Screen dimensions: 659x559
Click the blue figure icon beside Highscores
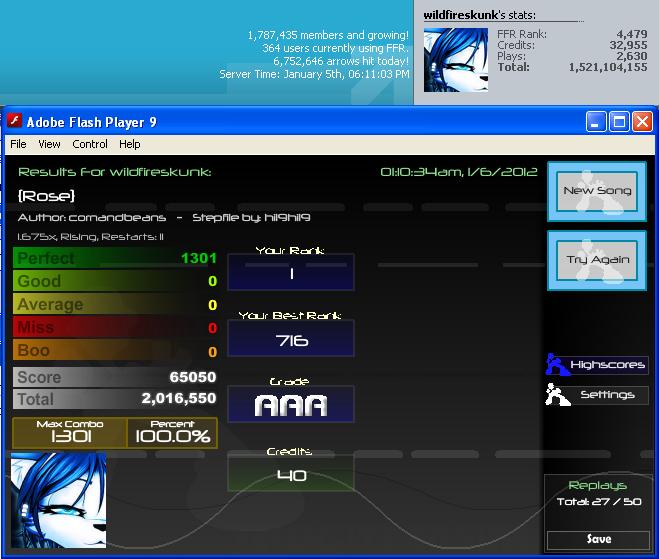(557, 364)
